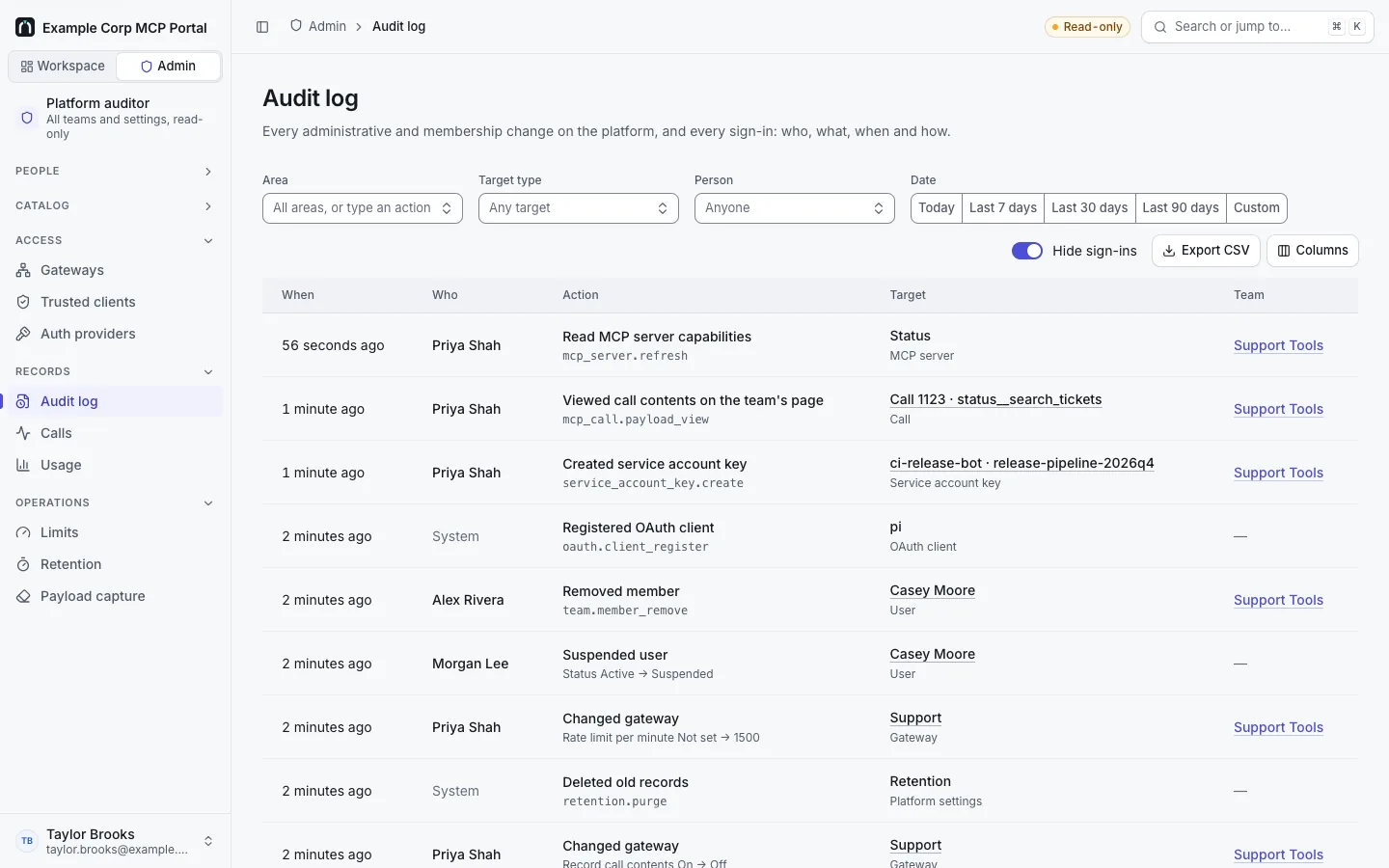Collapse the Access sidebar section
This screenshot has height=868, width=1389.
115,241
